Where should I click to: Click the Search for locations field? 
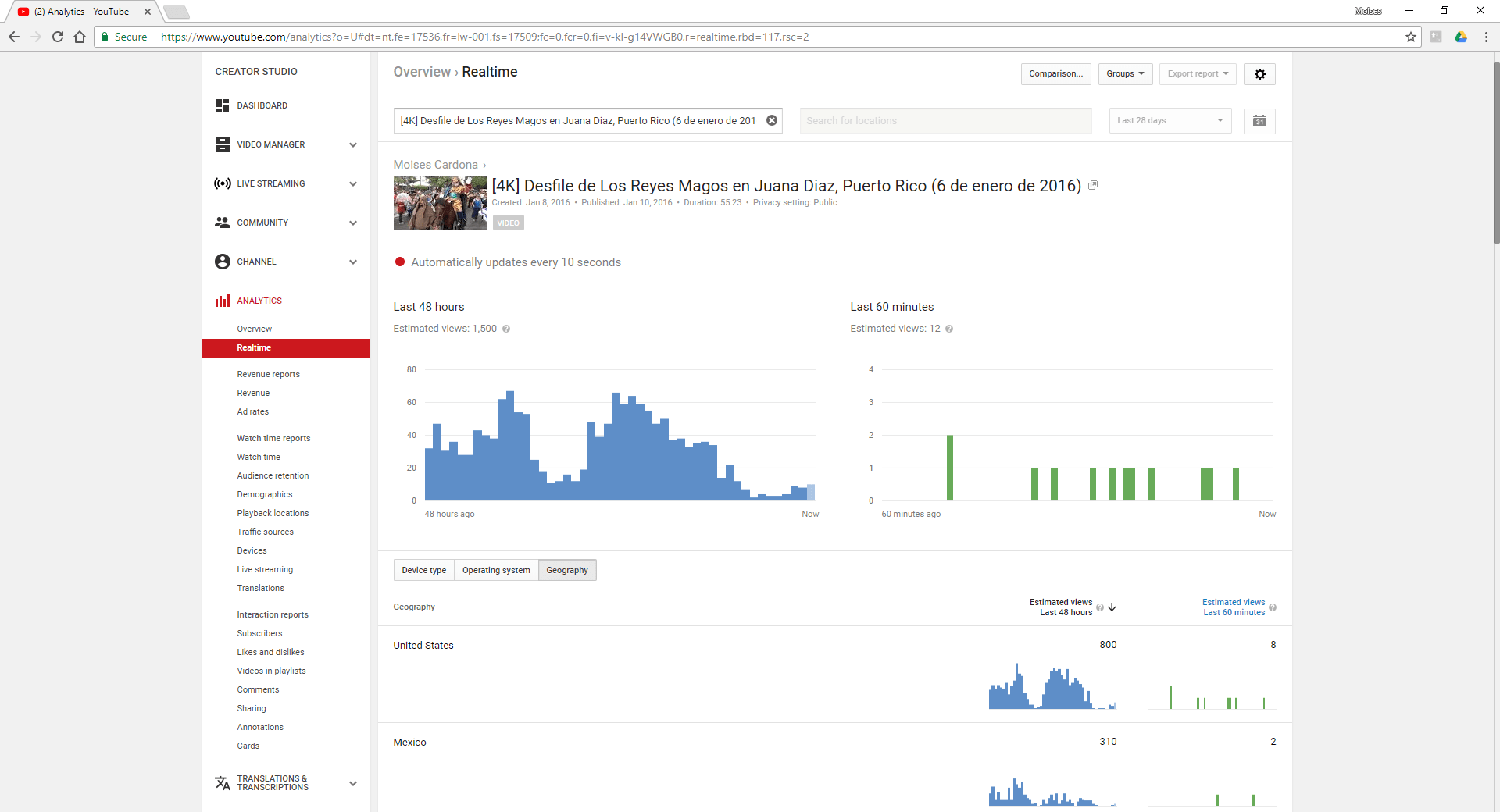(x=945, y=121)
